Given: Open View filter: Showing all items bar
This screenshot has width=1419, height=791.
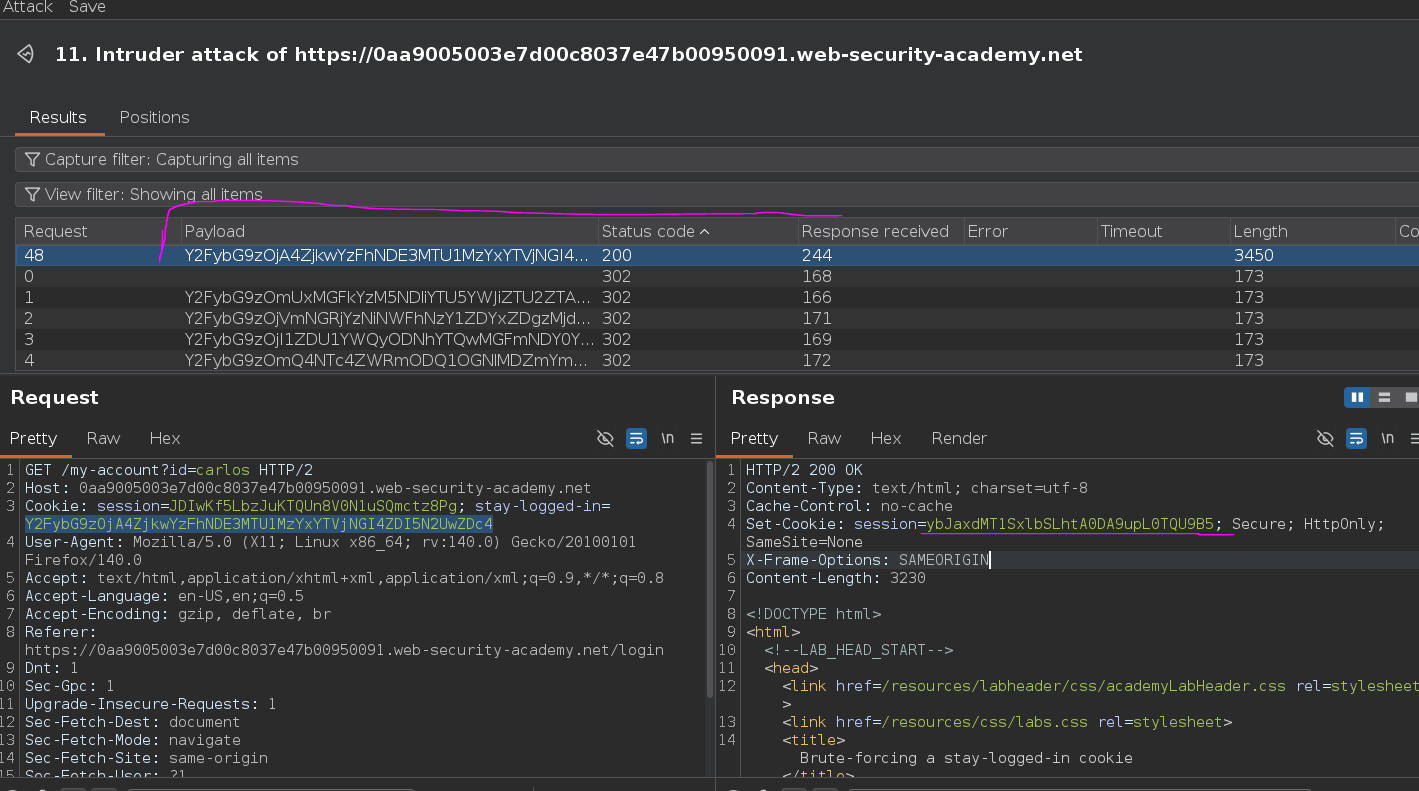Looking at the screenshot, I should tap(717, 194).
